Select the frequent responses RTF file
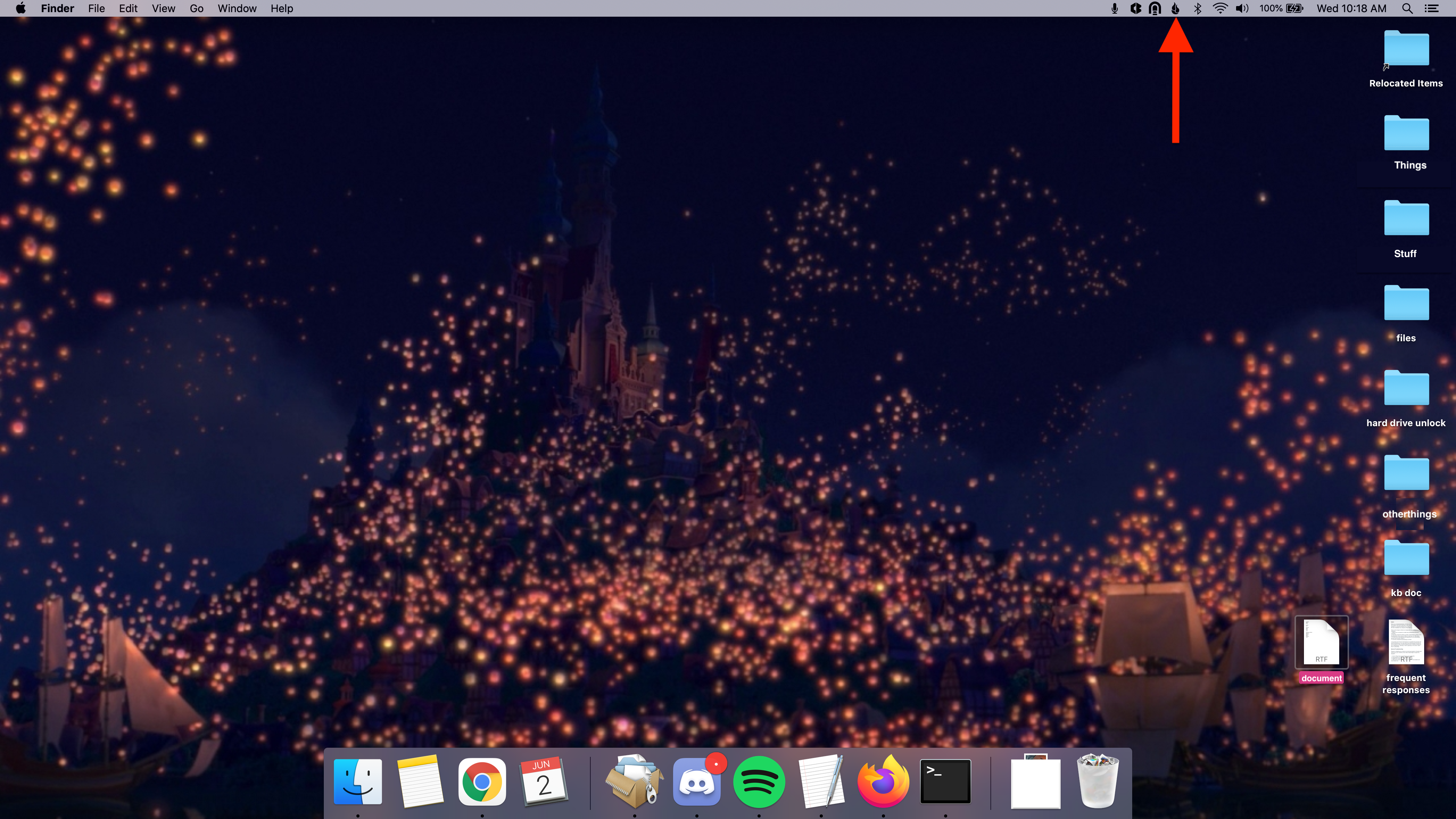 pyautogui.click(x=1406, y=642)
